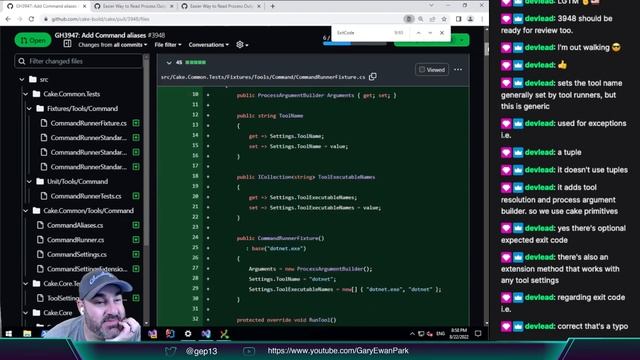Click code line number 24 in the diff
This screenshot has width=640, height=360.
click(196, 237)
